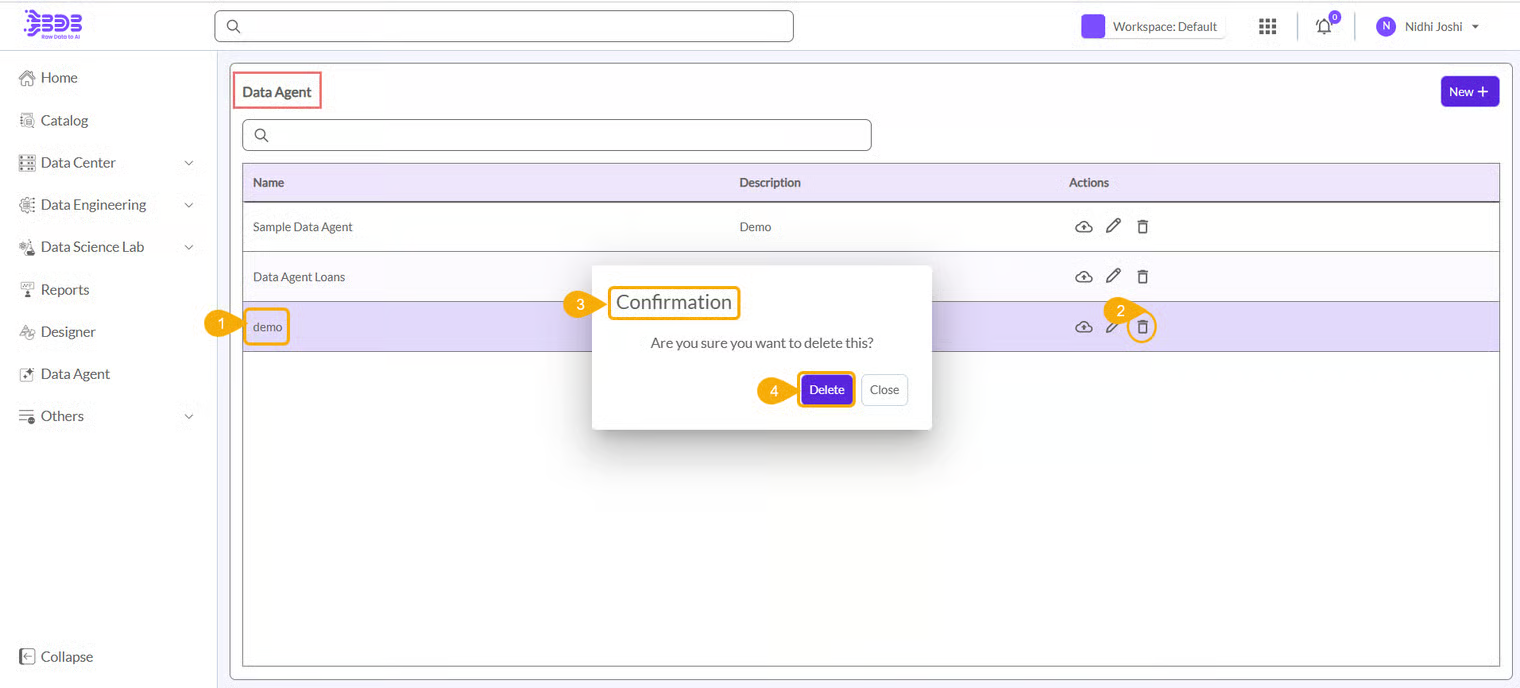Click the cloud upload icon for demo row
This screenshot has width=1520, height=688.
pyautogui.click(x=1083, y=327)
